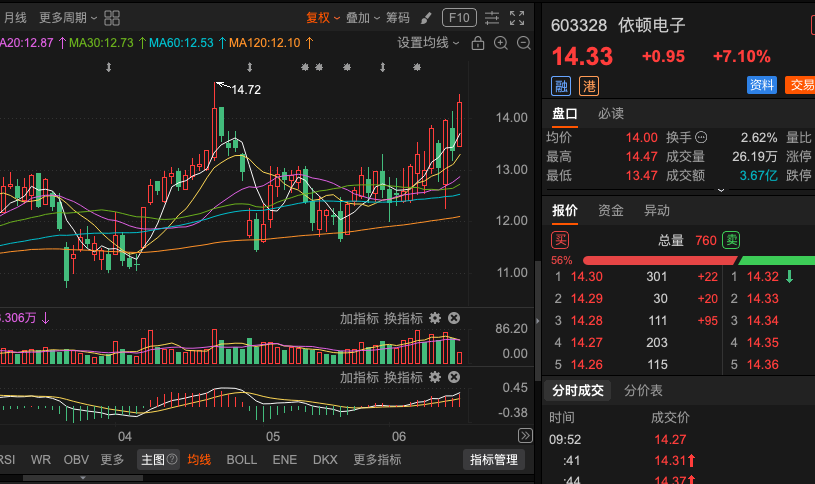Expand the quote details chevron
Image resolution: width=815 pixels, height=484 pixels.
[x=721, y=190]
